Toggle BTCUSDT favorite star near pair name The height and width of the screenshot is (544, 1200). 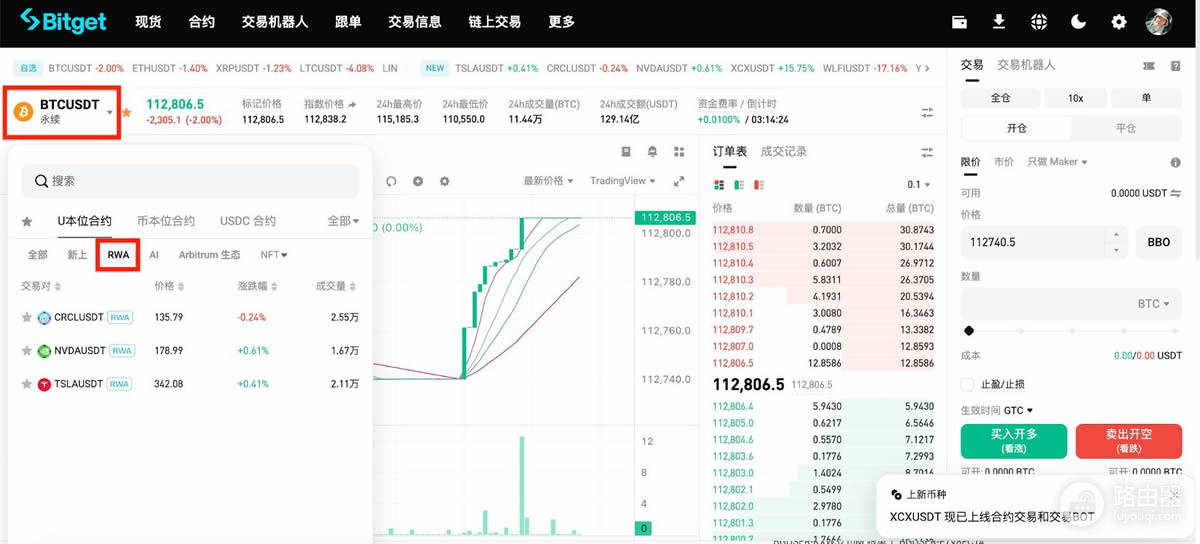126,112
